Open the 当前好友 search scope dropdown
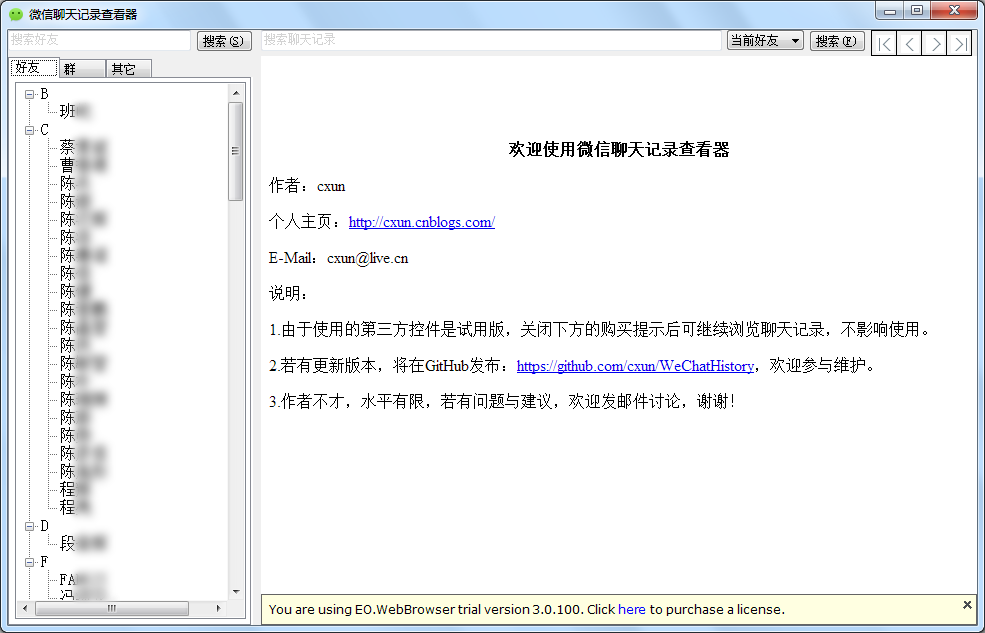Image resolution: width=985 pixels, height=633 pixels. click(x=765, y=41)
